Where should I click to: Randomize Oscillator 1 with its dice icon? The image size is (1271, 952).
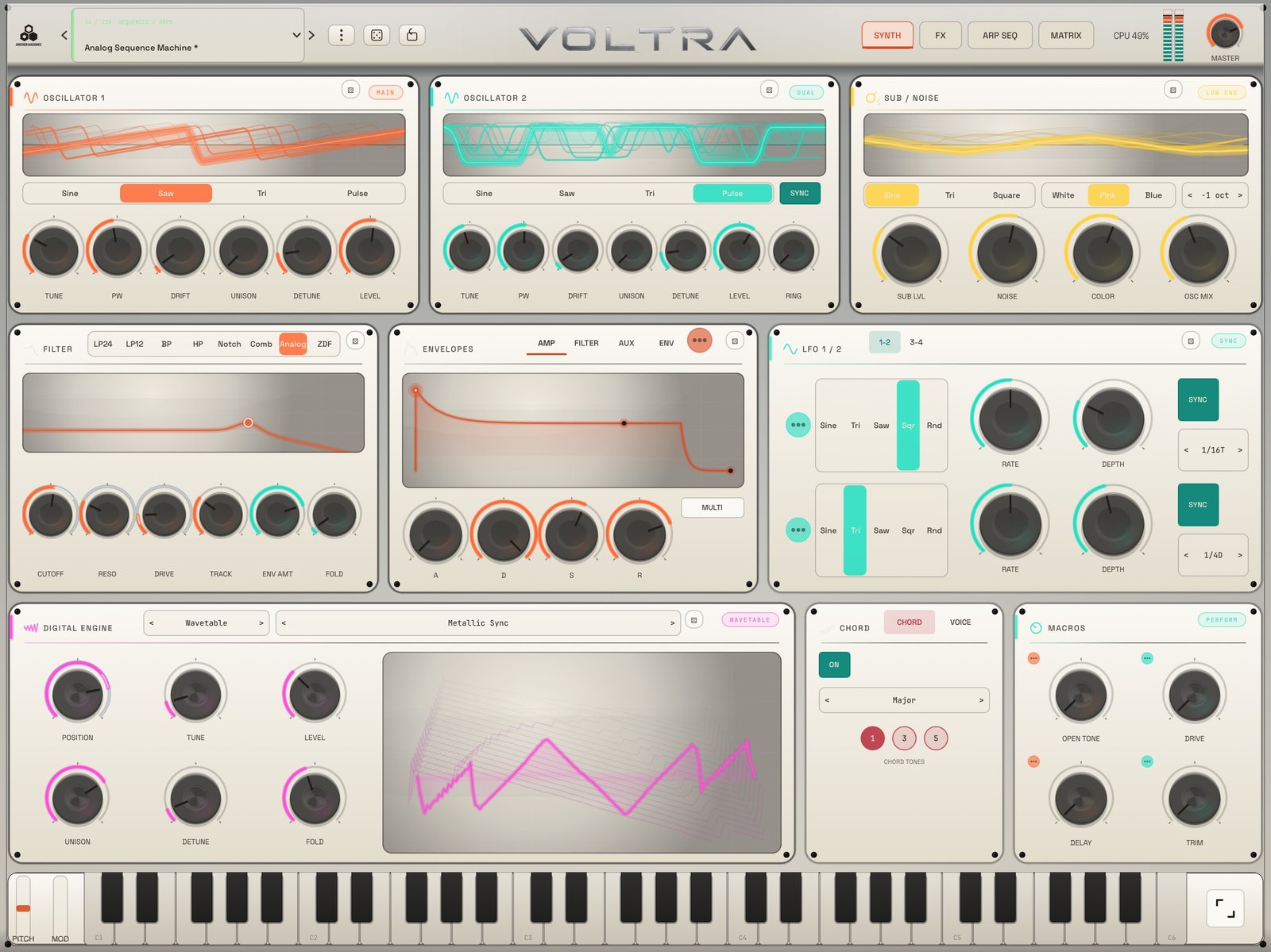tap(350, 90)
